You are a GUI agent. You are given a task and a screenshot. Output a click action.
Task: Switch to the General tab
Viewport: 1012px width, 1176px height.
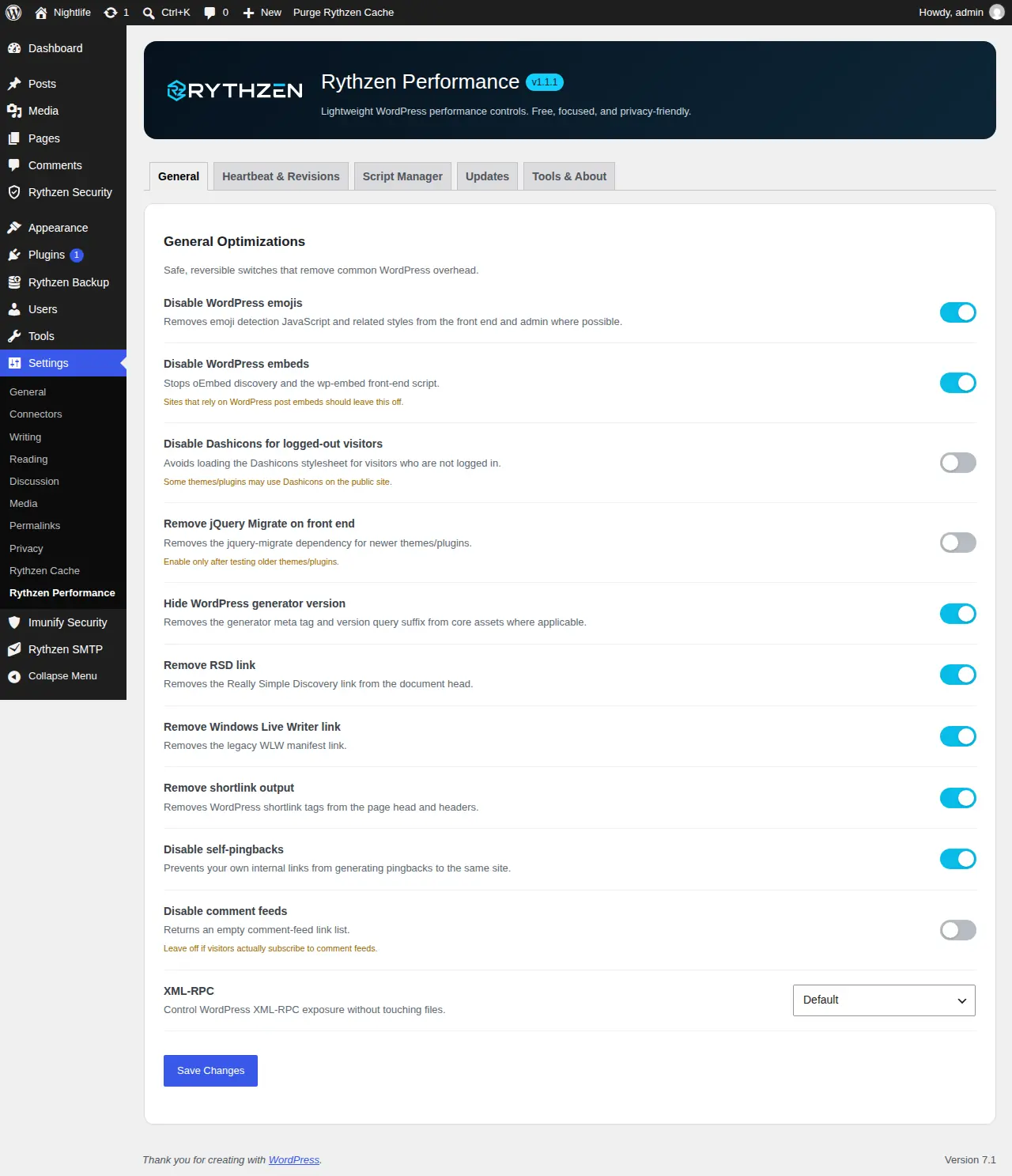point(179,176)
